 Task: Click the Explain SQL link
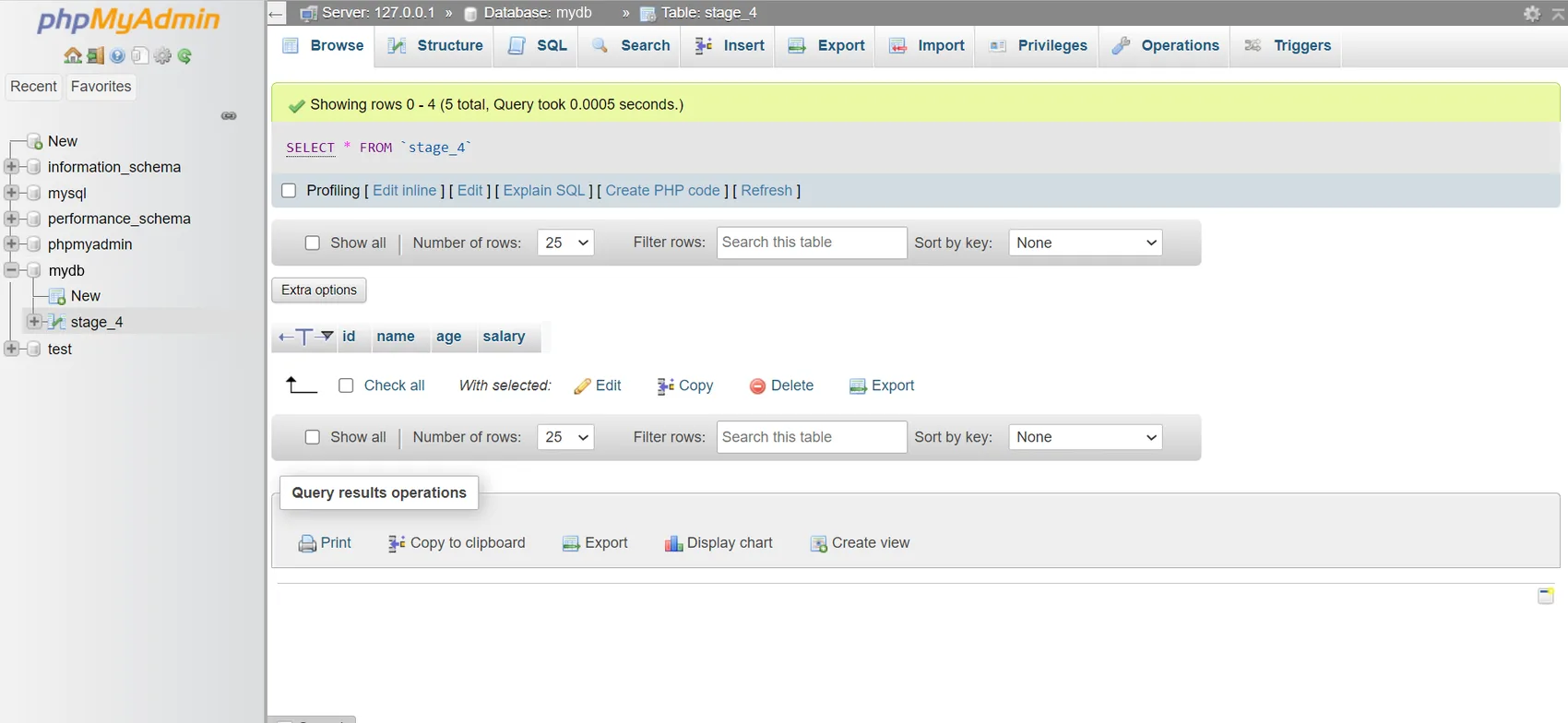tap(544, 191)
